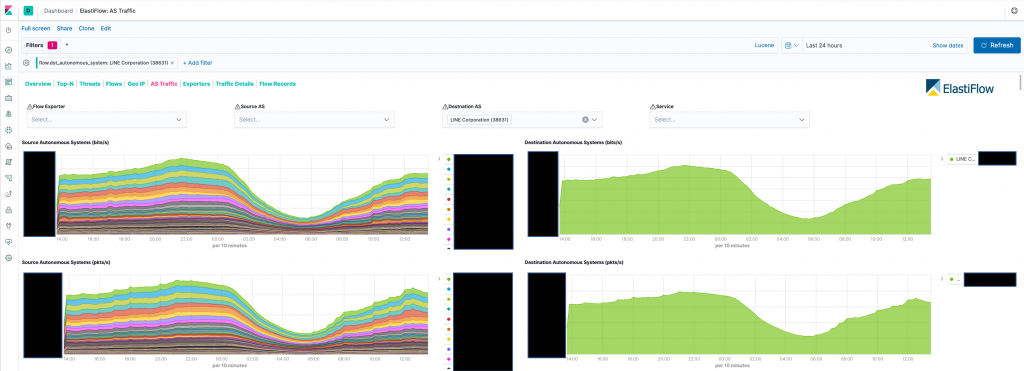Open the Dashboard icon in sidebar

click(x=8, y=82)
